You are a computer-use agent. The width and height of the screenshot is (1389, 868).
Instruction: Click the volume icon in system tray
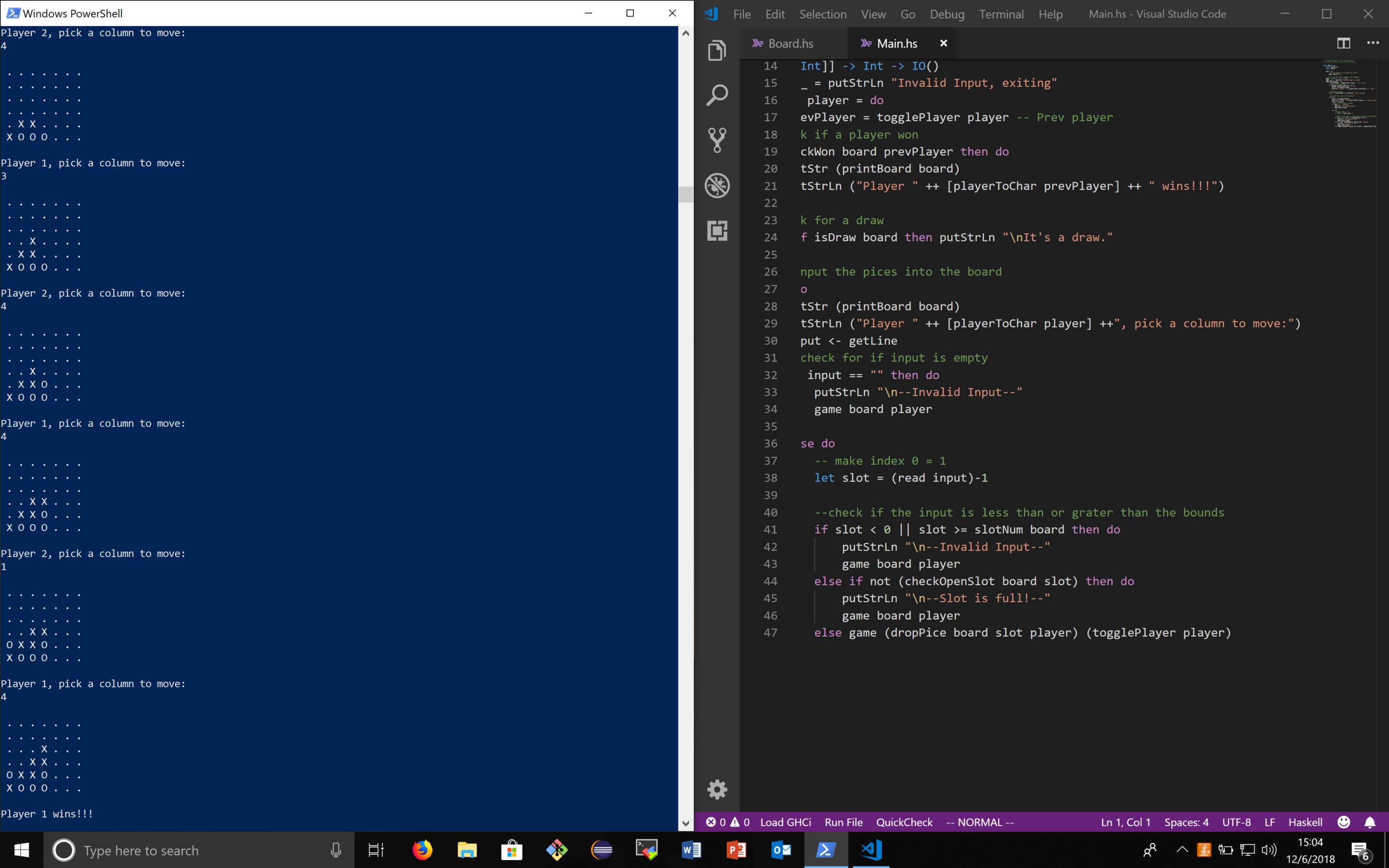[1269, 850]
